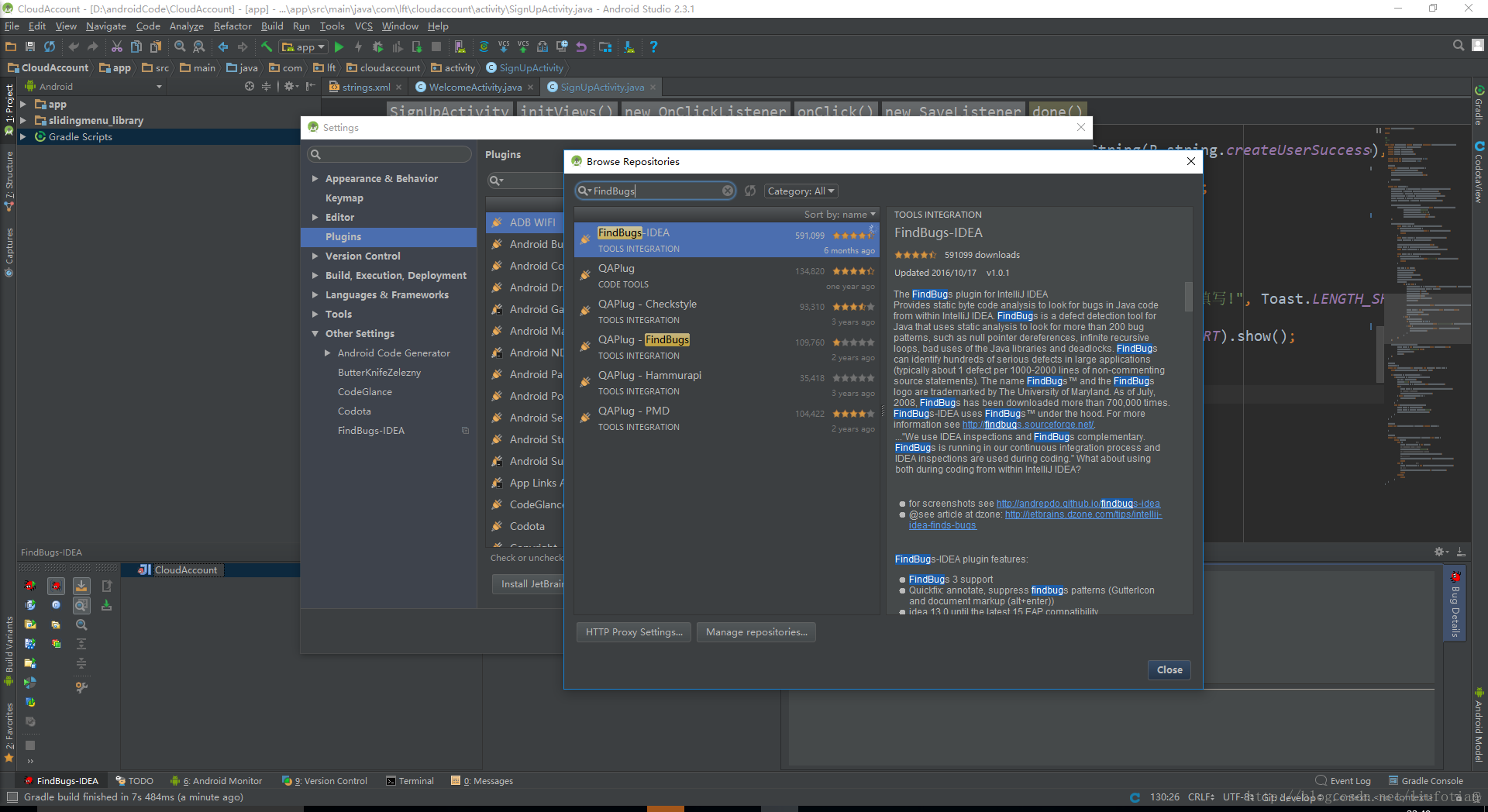Viewport: 1488px width, 812px height.
Task: Click the search everywhere magnifier icon
Action: [1458, 46]
